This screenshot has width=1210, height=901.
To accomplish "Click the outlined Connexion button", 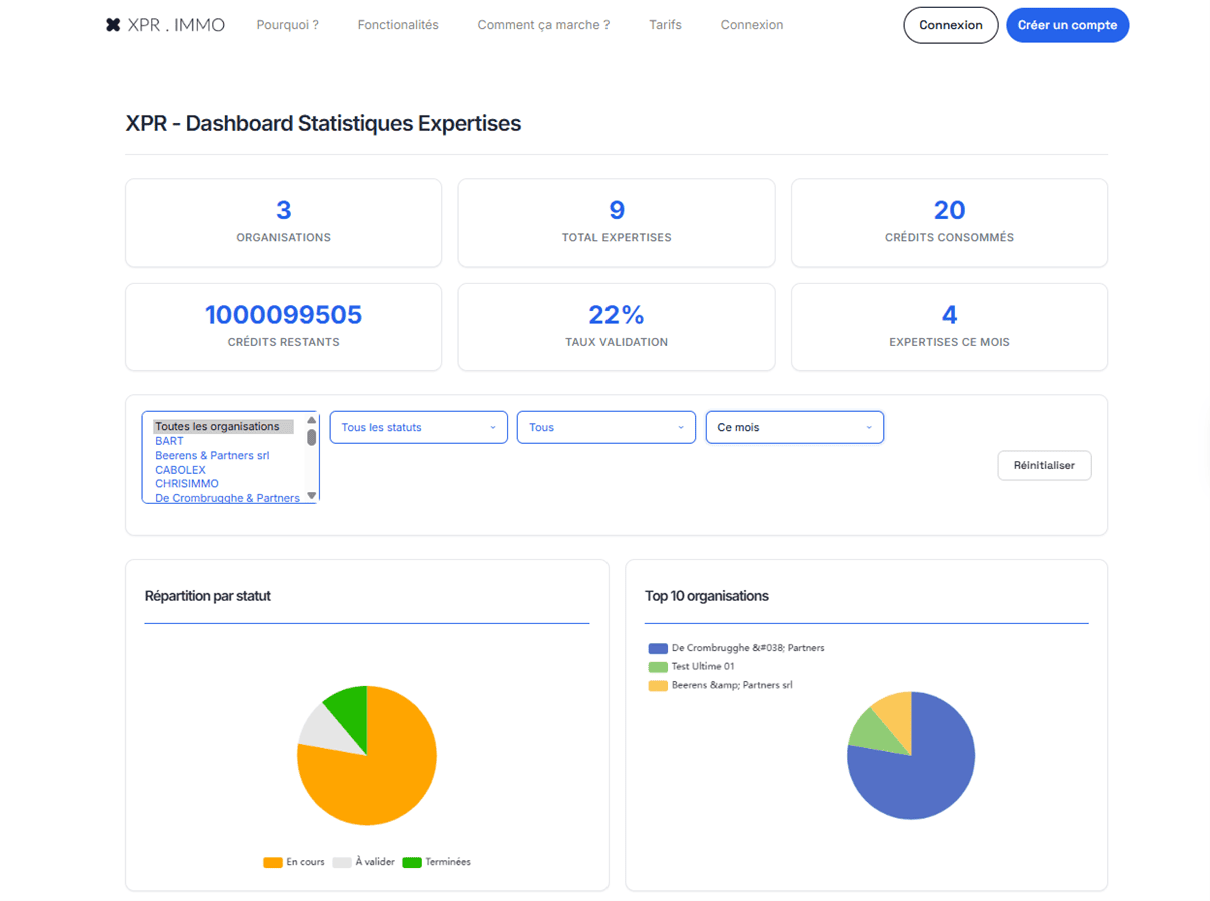I will click(x=950, y=25).
